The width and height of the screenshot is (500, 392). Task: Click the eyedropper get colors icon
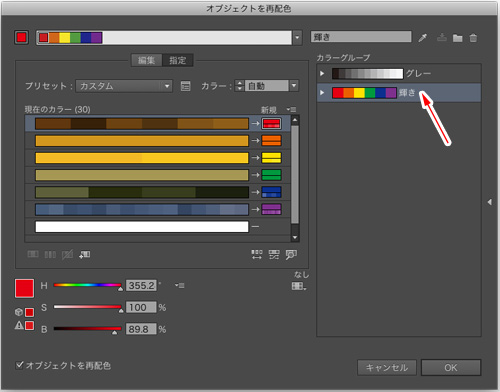pyautogui.click(x=423, y=38)
